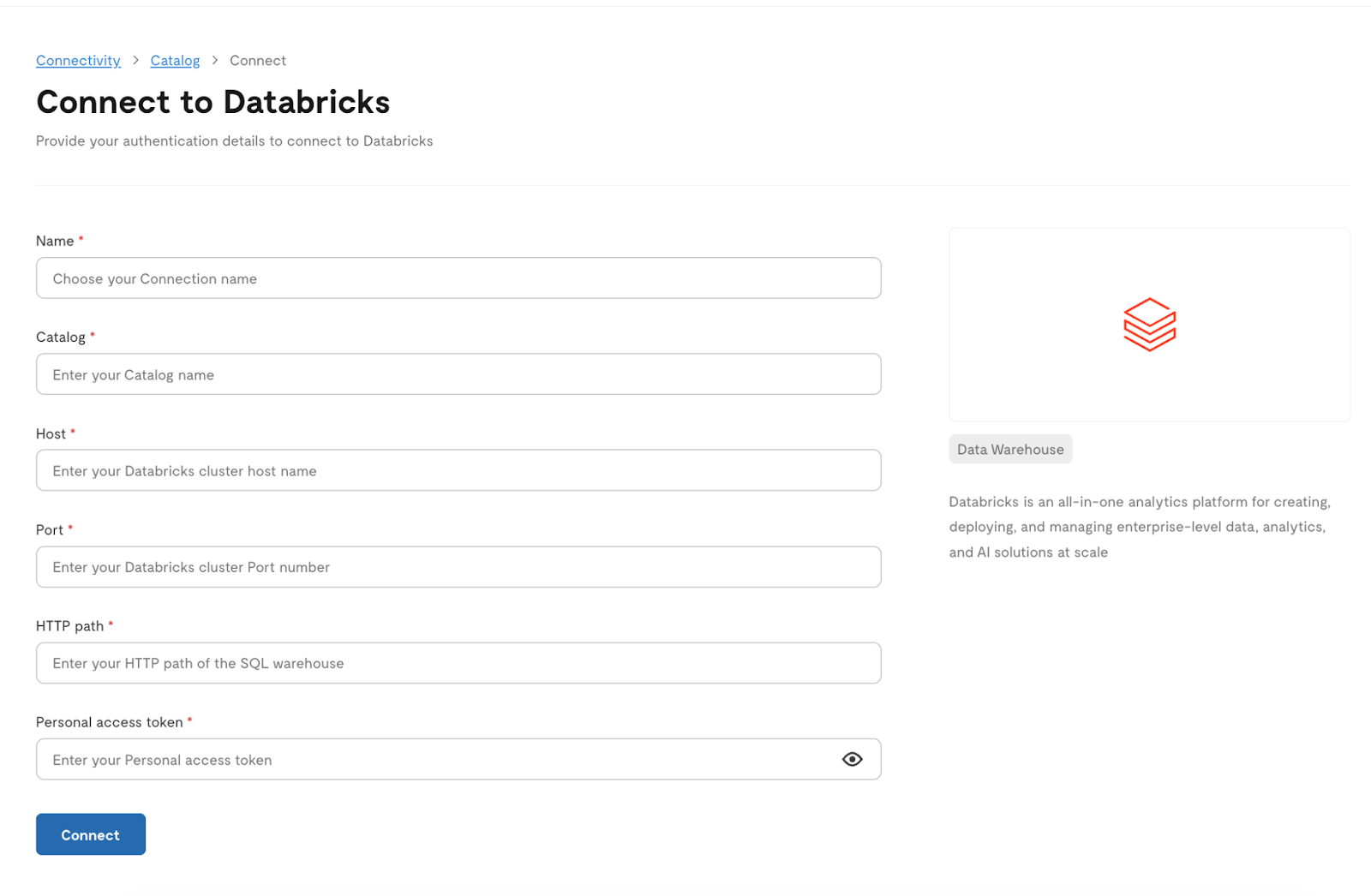The width and height of the screenshot is (1371, 896).
Task: Click the cluster Port number field
Action: click(458, 567)
